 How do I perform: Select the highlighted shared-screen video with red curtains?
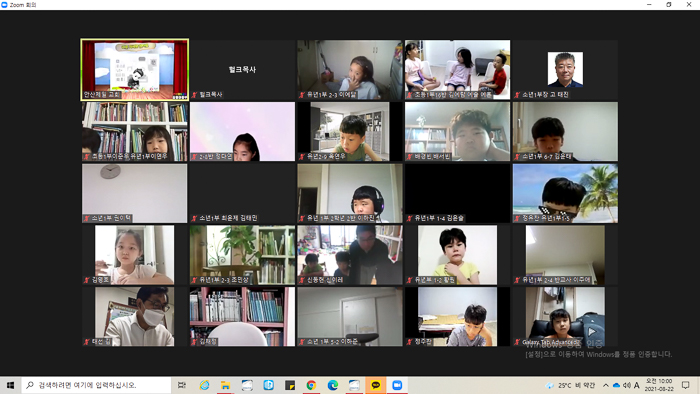pyautogui.click(x=135, y=70)
